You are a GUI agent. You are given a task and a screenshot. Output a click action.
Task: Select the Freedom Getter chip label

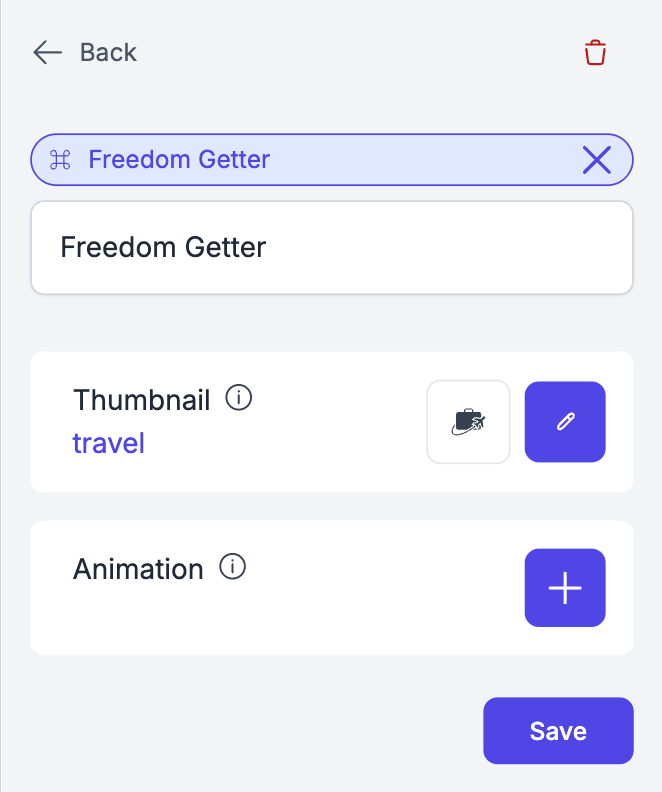[x=179, y=160]
